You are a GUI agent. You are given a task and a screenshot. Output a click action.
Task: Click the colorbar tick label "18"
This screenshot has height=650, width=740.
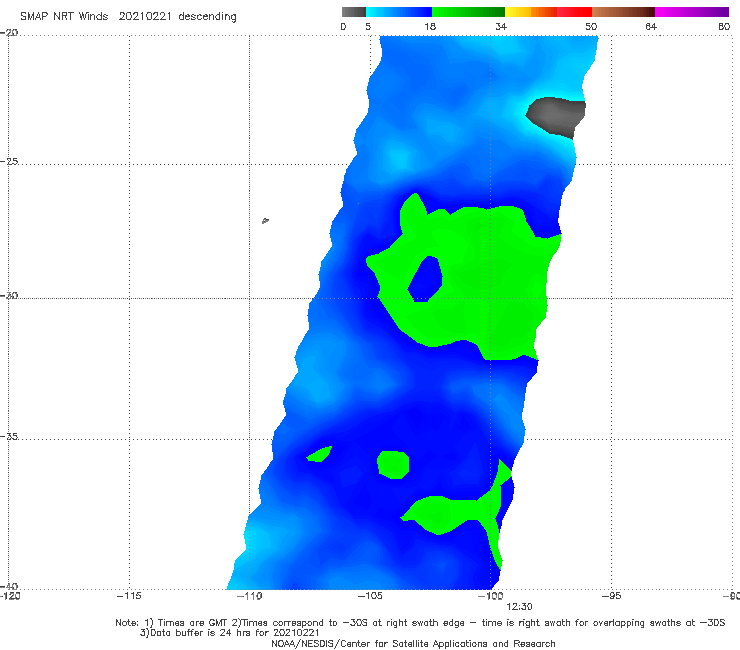click(430, 27)
